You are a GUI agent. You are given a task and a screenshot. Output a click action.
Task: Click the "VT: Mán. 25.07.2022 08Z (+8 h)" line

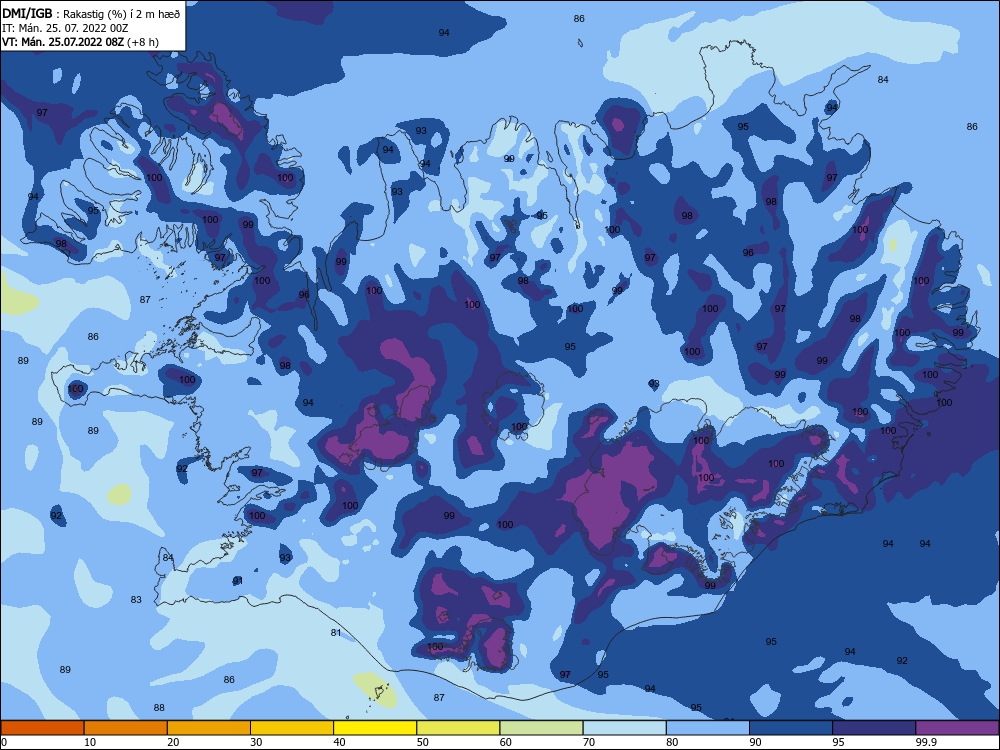click(x=80, y=42)
